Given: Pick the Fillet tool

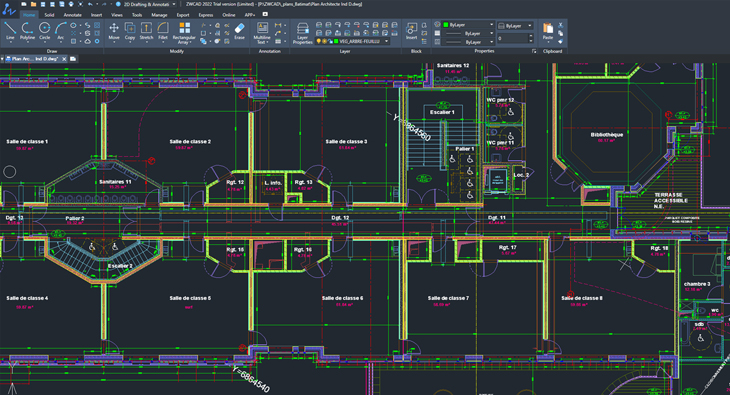Looking at the screenshot, I should tap(162, 31).
